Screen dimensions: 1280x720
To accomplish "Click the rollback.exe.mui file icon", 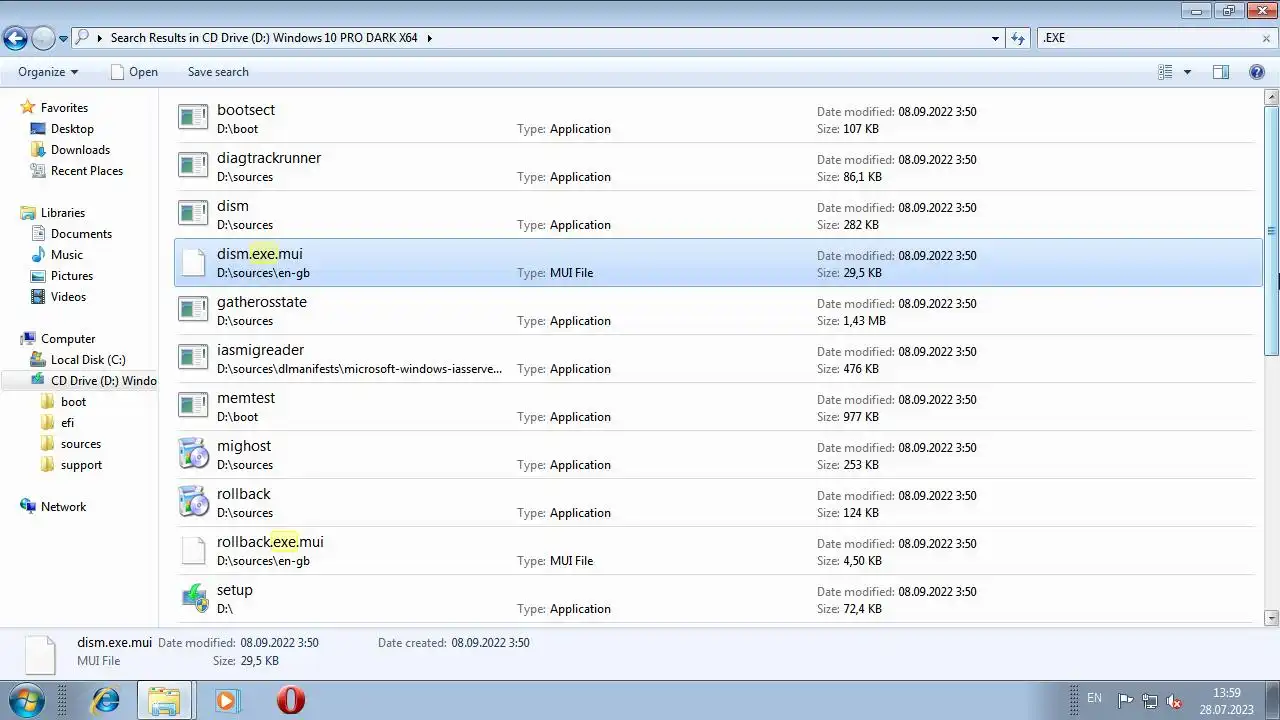I will click(x=193, y=550).
